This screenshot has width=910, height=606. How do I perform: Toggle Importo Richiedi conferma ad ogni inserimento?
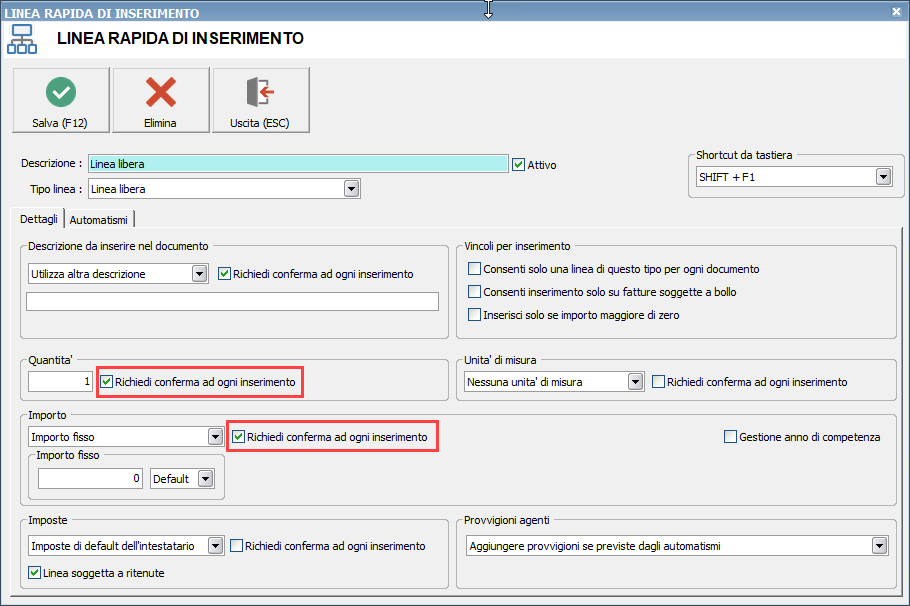tap(238, 437)
